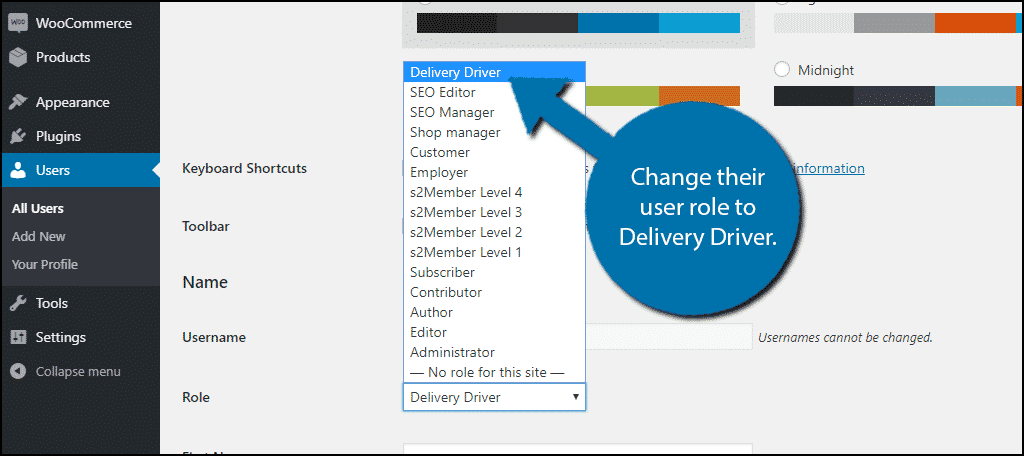Open the Add New user link
Screen dimensions: 1024x456
[39, 236]
